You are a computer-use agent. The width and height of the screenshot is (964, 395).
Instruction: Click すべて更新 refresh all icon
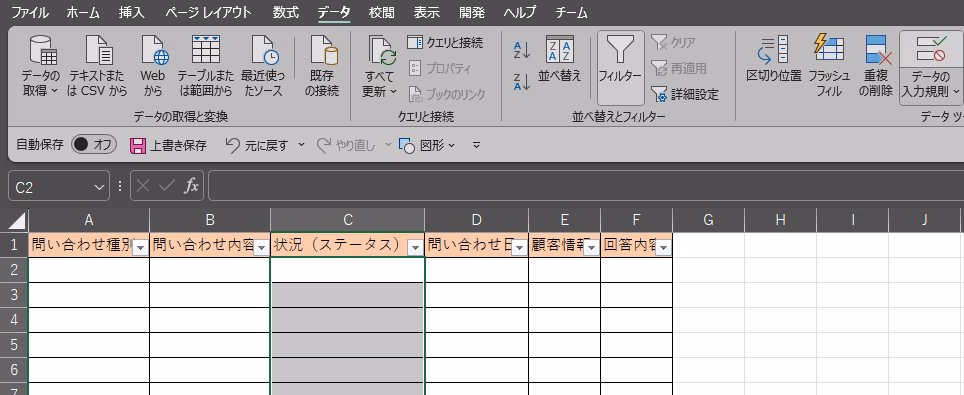click(382, 50)
